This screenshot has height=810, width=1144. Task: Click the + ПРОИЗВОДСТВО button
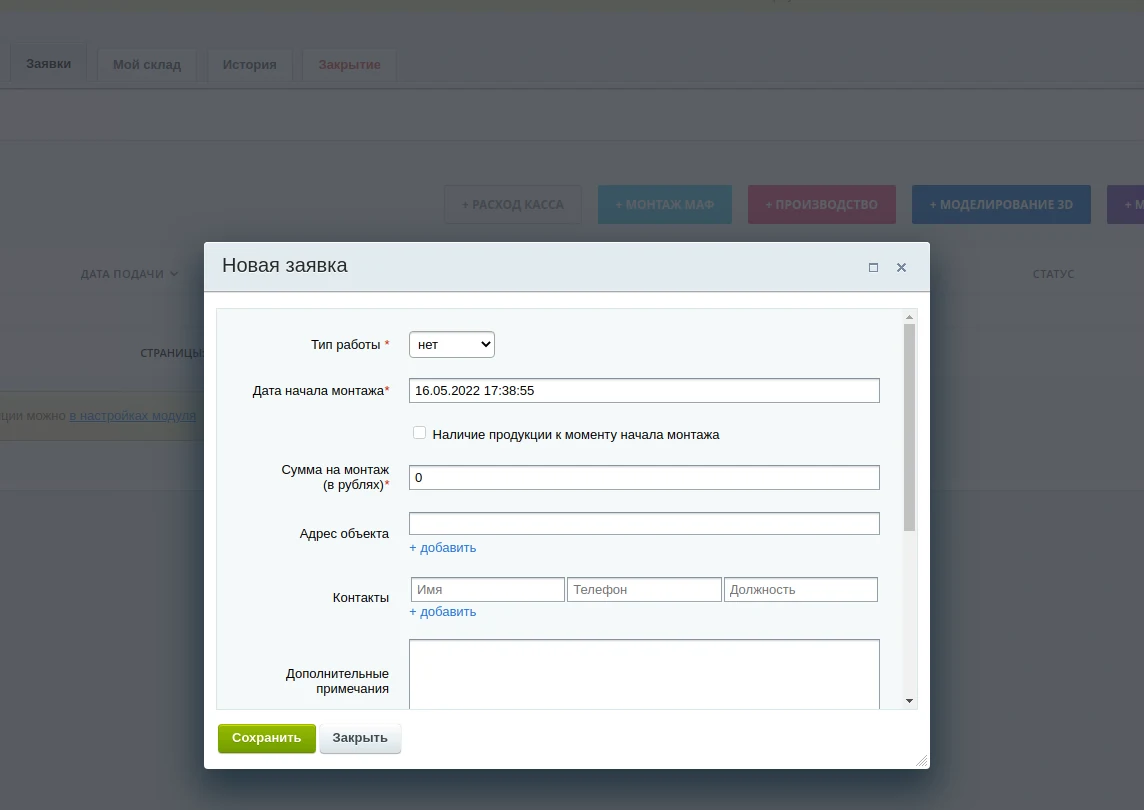tap(822, 205)
